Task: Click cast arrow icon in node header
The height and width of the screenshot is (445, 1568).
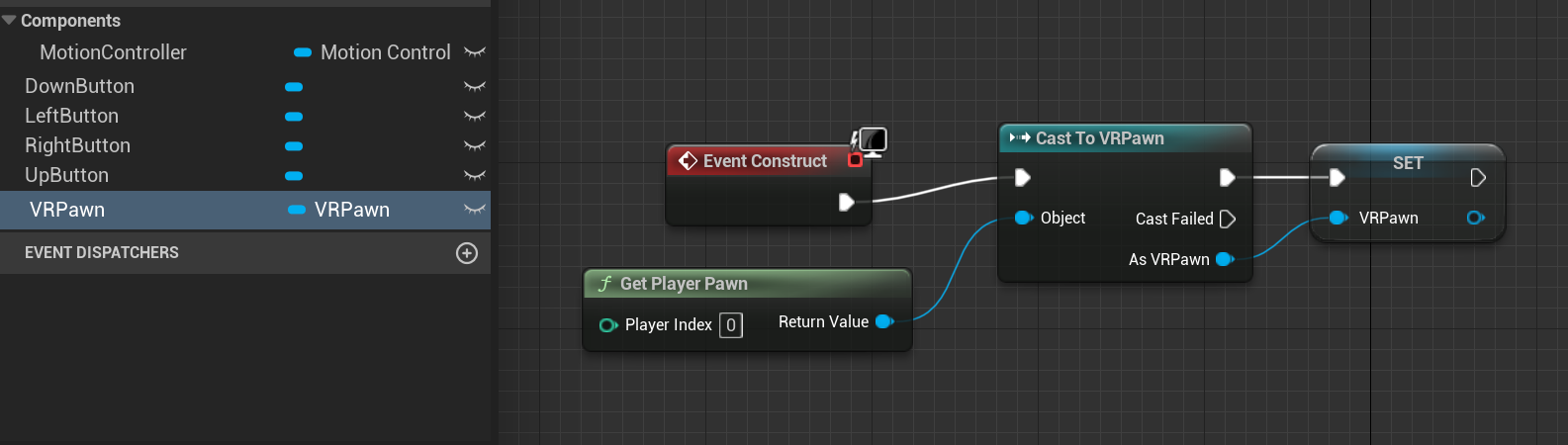Action: pyautogui.click(x=1019, y=137)
